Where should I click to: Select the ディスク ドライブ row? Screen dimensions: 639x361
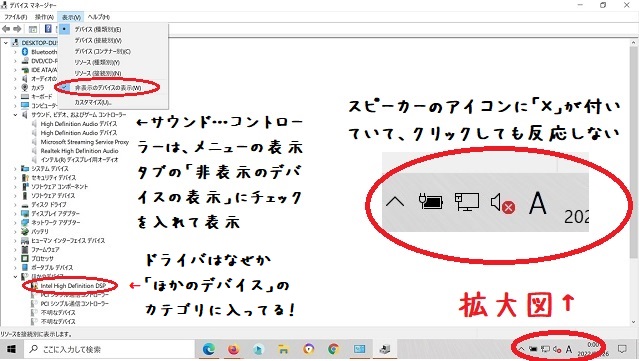[x=49, y=205]
